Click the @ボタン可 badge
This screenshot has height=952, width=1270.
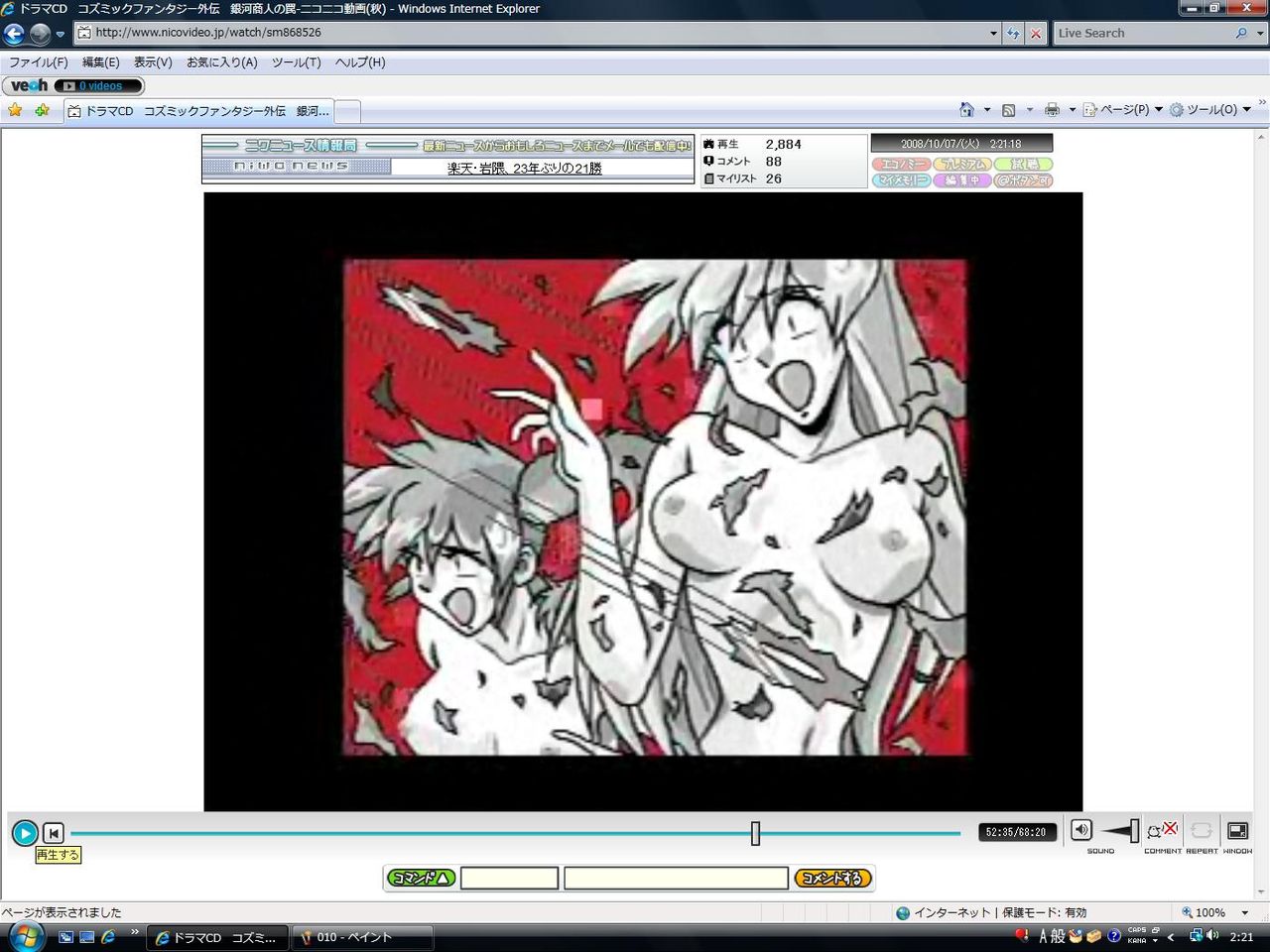point(1024,180)
